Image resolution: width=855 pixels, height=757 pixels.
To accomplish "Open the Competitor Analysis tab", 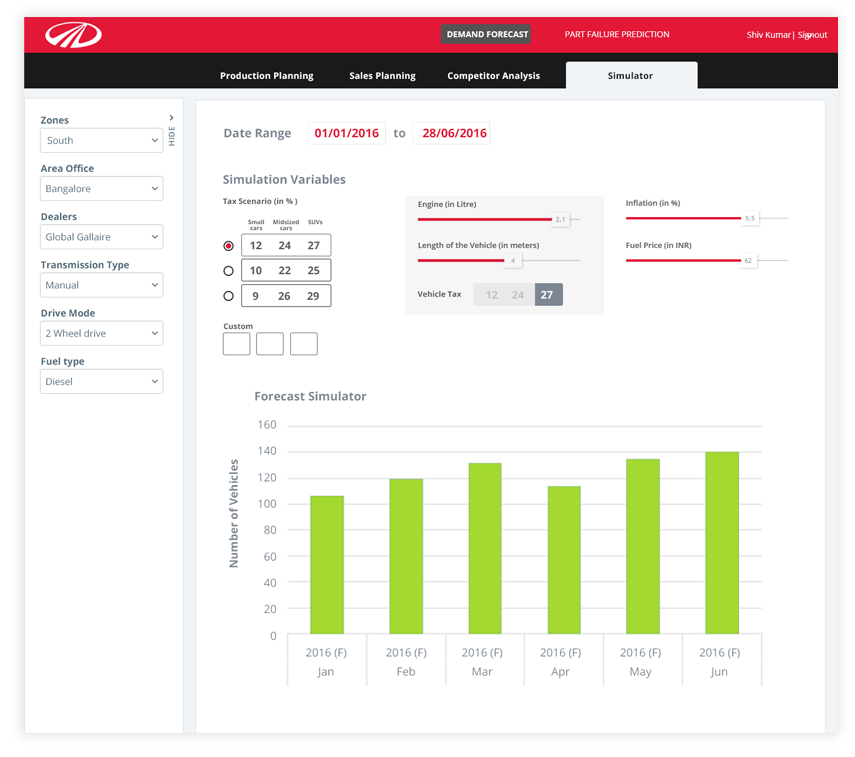I will [493, 76].
